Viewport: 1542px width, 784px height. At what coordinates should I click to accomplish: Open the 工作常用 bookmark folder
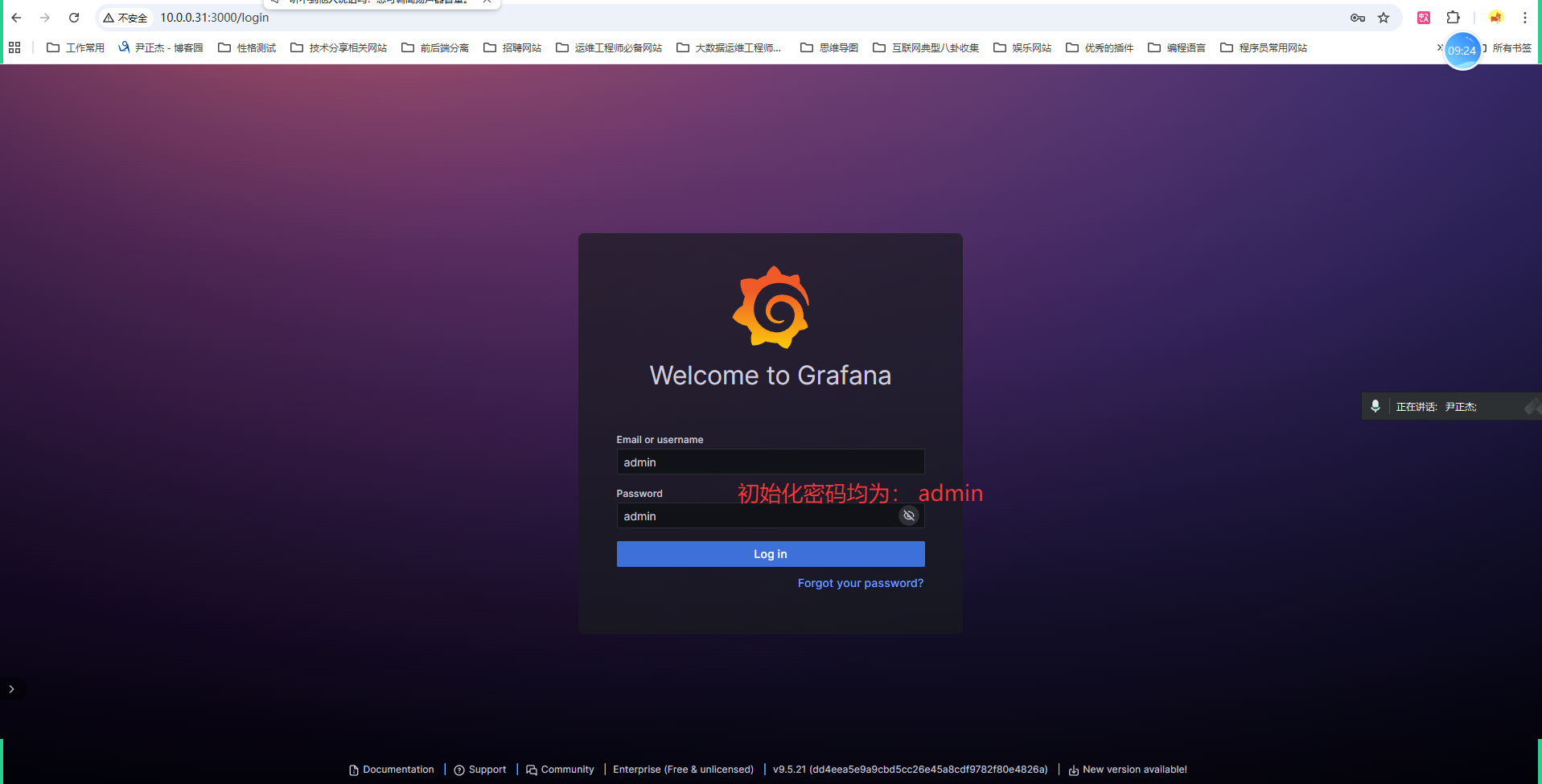[x=76, y=47]
